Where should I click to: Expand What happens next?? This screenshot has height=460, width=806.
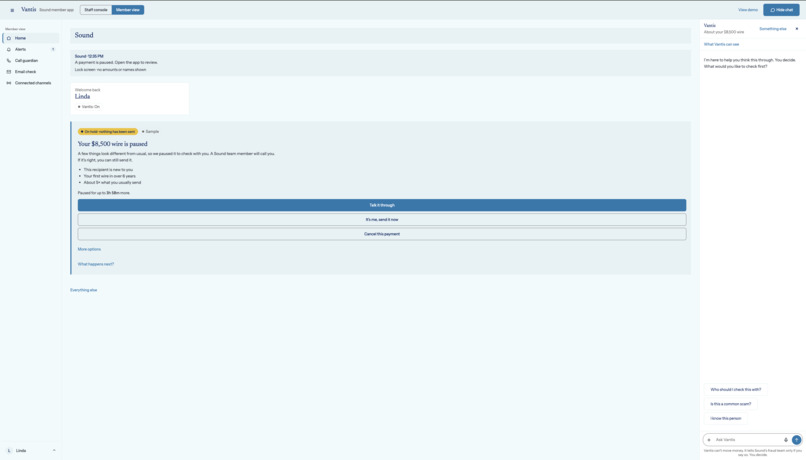click(x=96, y=264)
